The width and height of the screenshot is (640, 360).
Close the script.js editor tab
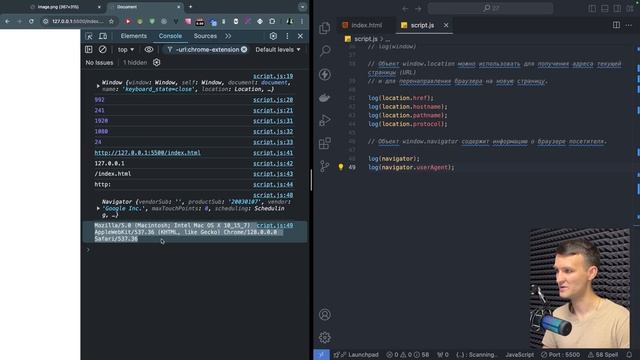coord(446,25)
